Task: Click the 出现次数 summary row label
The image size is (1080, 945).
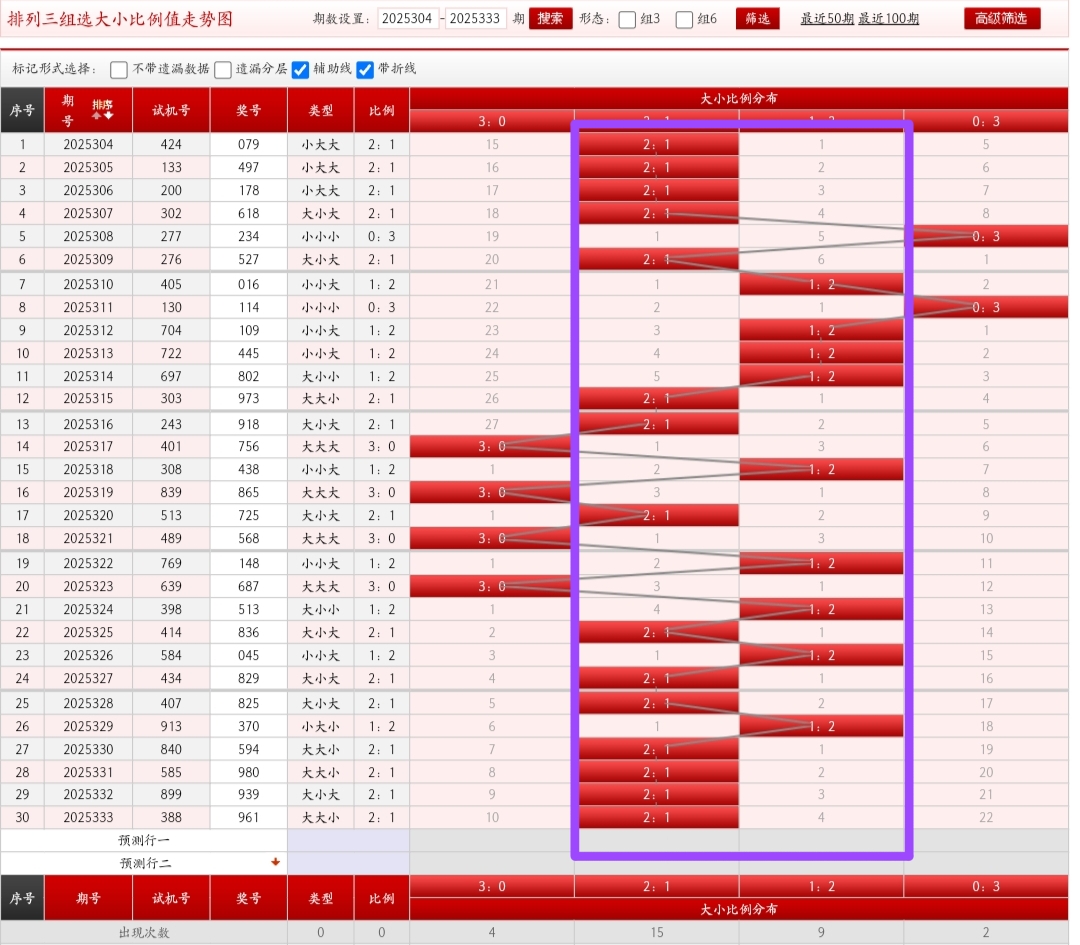Action: pos(144,933)
